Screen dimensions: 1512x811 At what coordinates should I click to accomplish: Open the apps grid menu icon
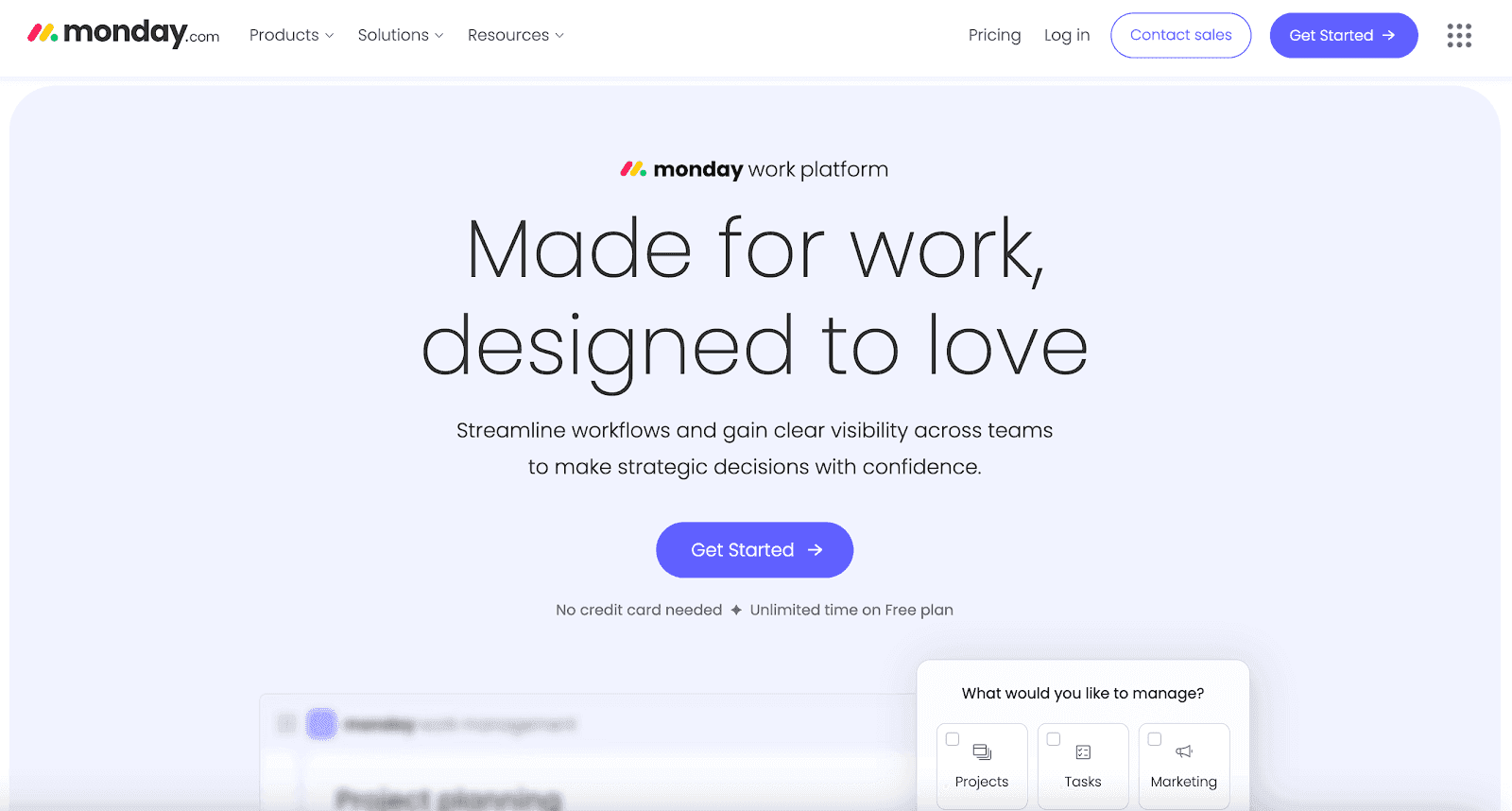pyautogui.click(x=1459, y=36)
